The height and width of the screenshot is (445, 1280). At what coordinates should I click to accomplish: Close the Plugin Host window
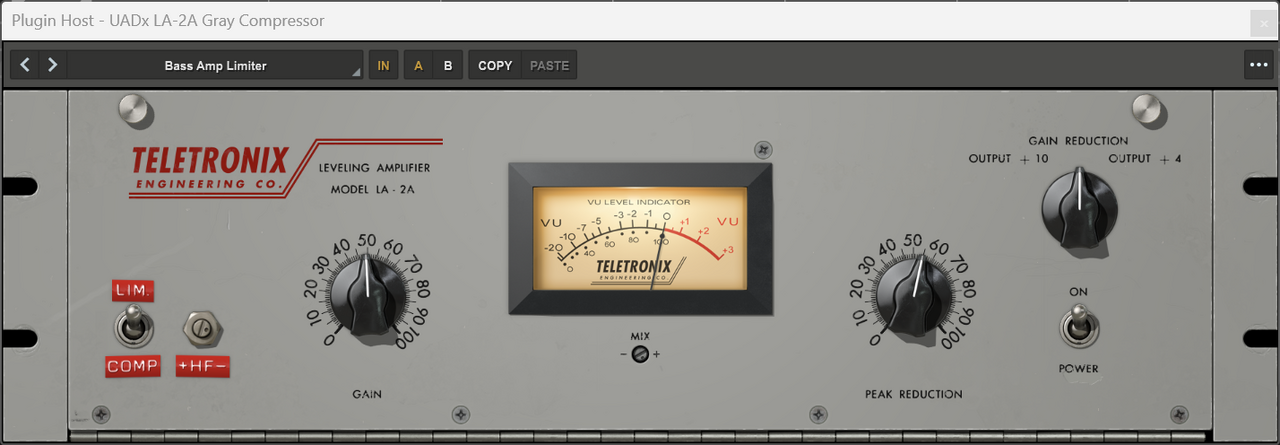pos(1264,24)
